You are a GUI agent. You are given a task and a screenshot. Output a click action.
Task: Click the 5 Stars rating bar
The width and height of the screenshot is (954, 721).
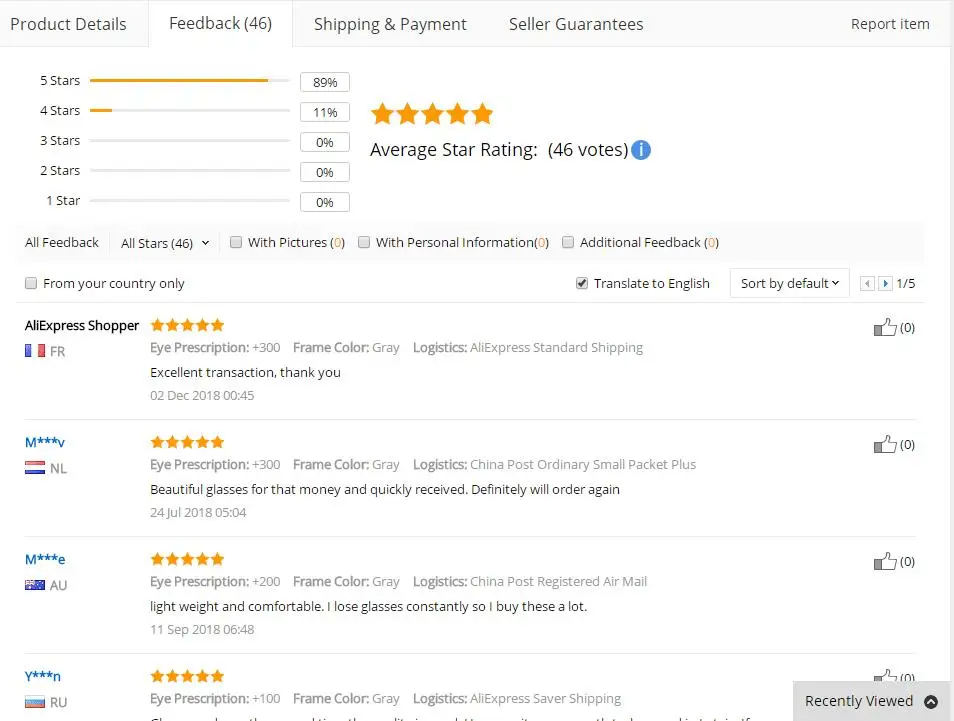point(189,80)
